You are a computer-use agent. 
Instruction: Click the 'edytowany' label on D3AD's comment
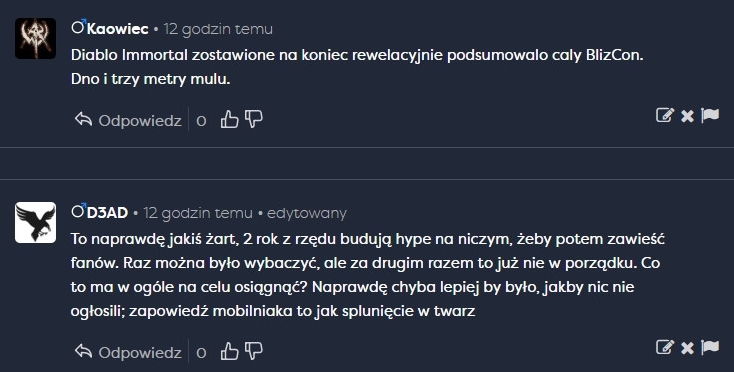[307, 214]
